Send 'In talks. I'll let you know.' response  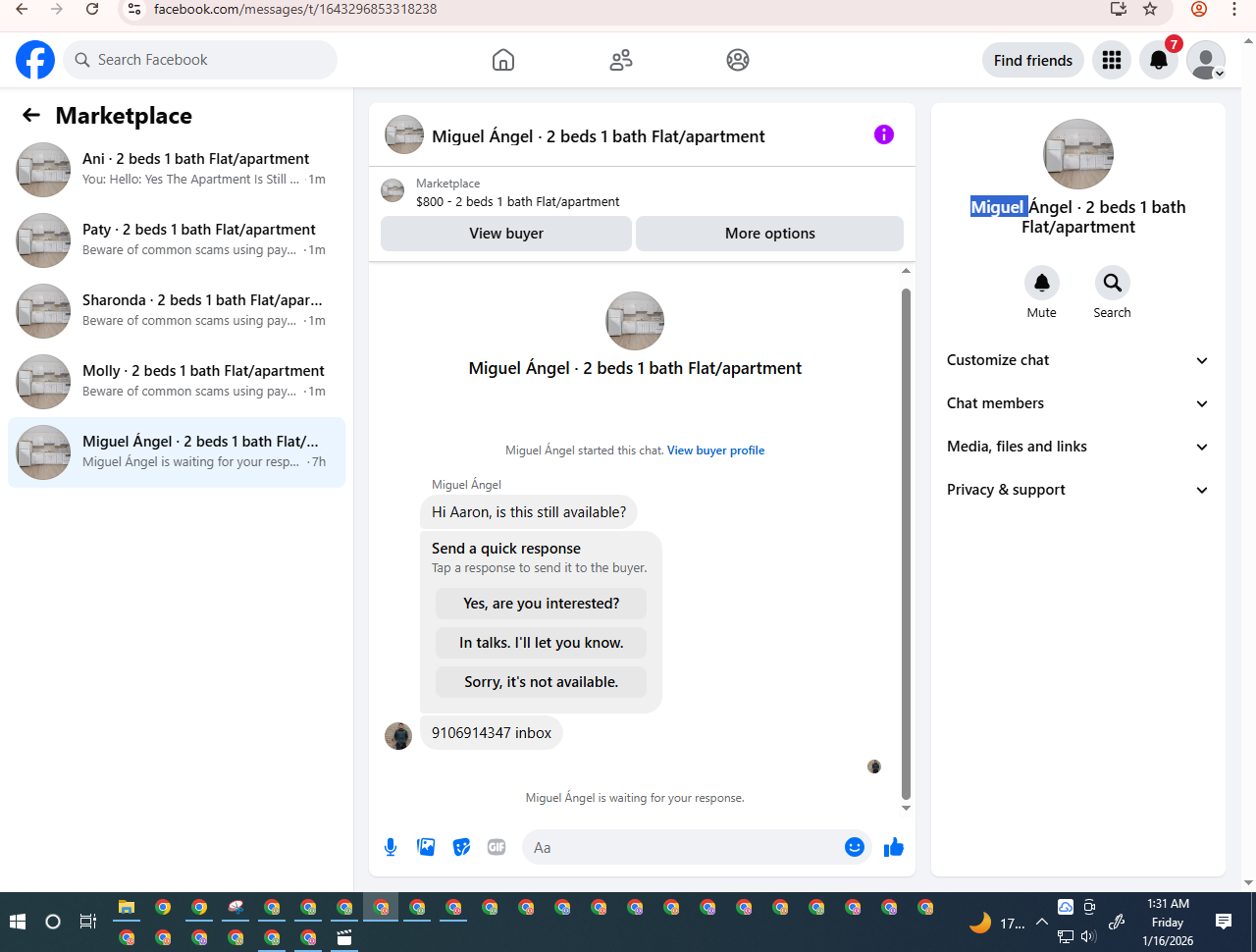click(541, 643)
